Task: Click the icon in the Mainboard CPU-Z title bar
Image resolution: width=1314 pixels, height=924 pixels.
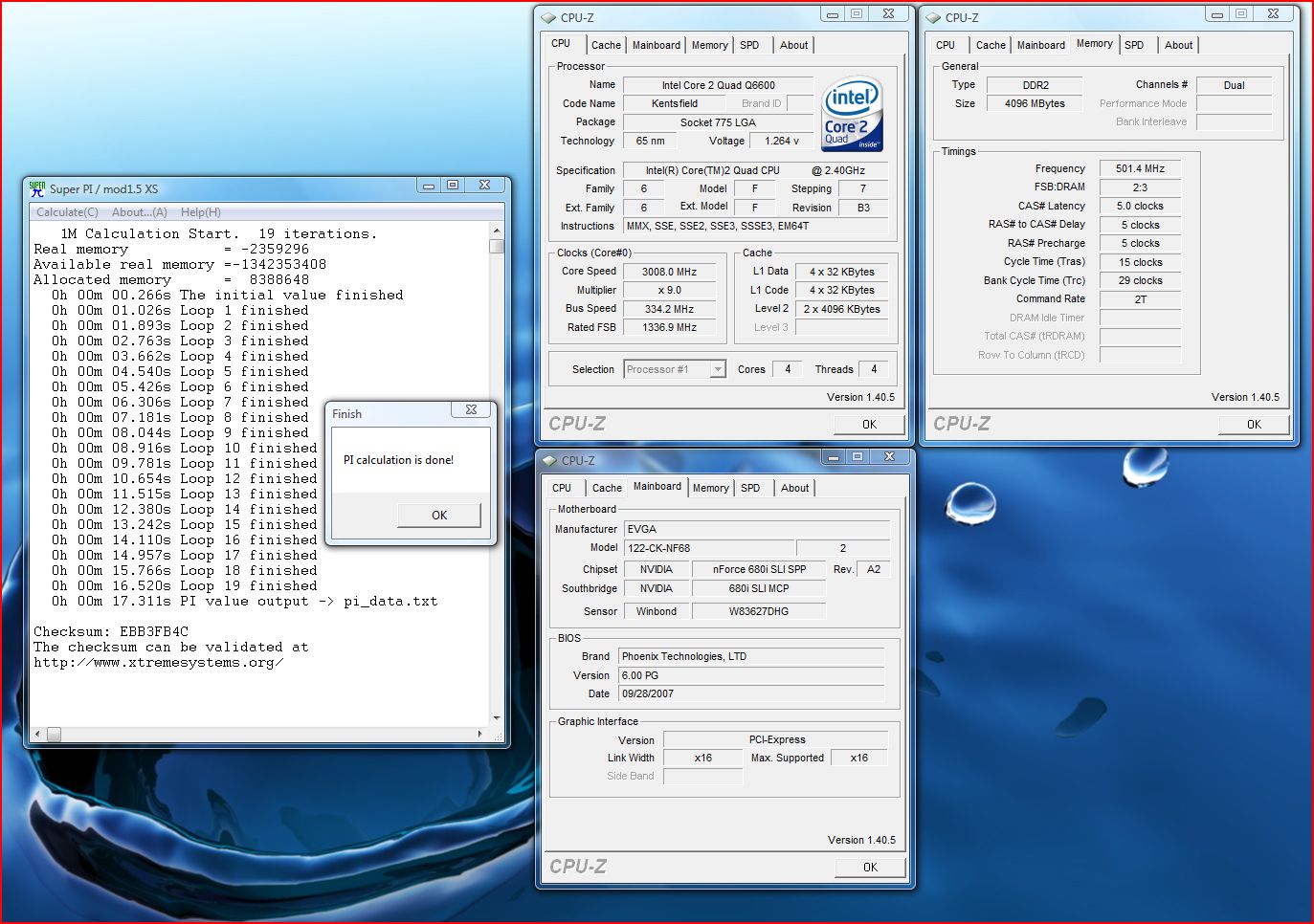Action: [549, 460]
